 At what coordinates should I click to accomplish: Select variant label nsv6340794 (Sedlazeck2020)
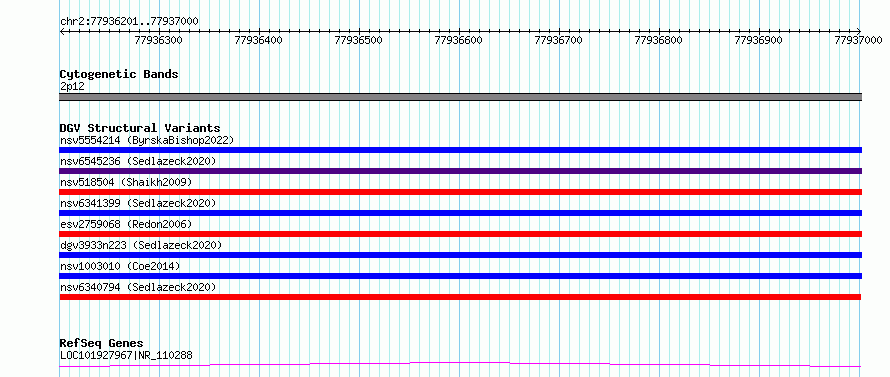pyautogui.click(x=138, y=287)
